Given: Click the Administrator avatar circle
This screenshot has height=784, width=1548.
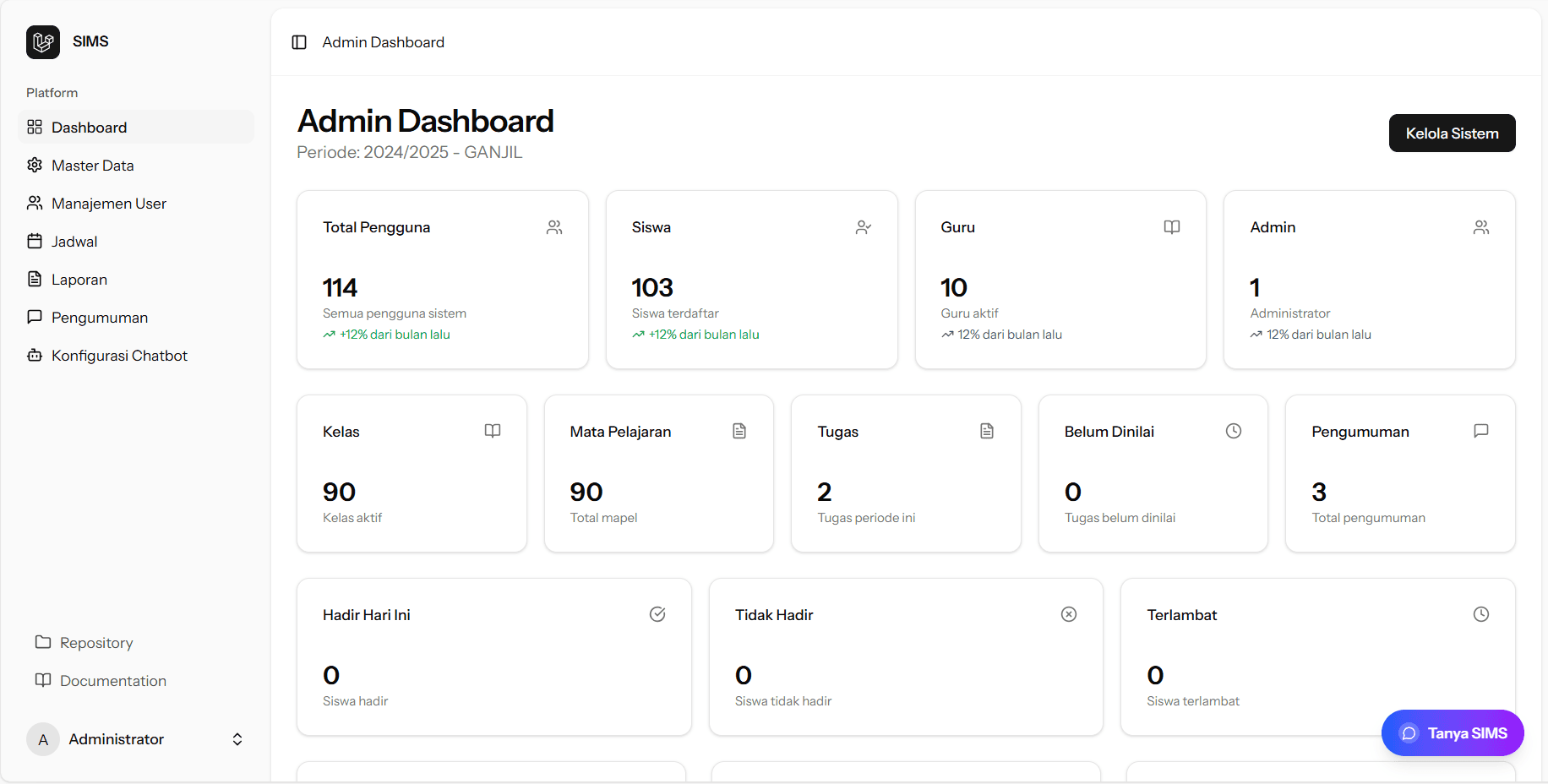Looking at the screenshot, I should [x=43, y=739].
